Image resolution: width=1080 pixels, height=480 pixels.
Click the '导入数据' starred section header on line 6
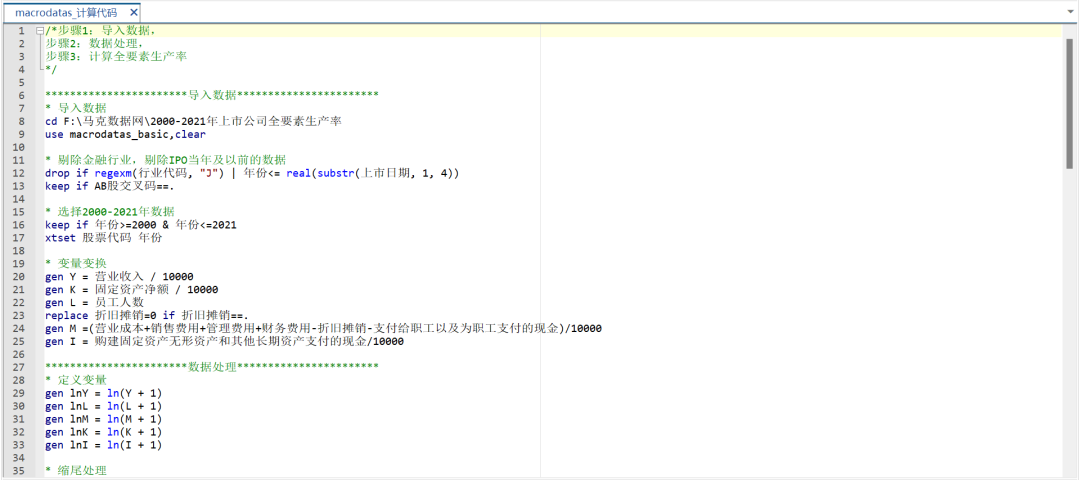click(x=212, y=95)
